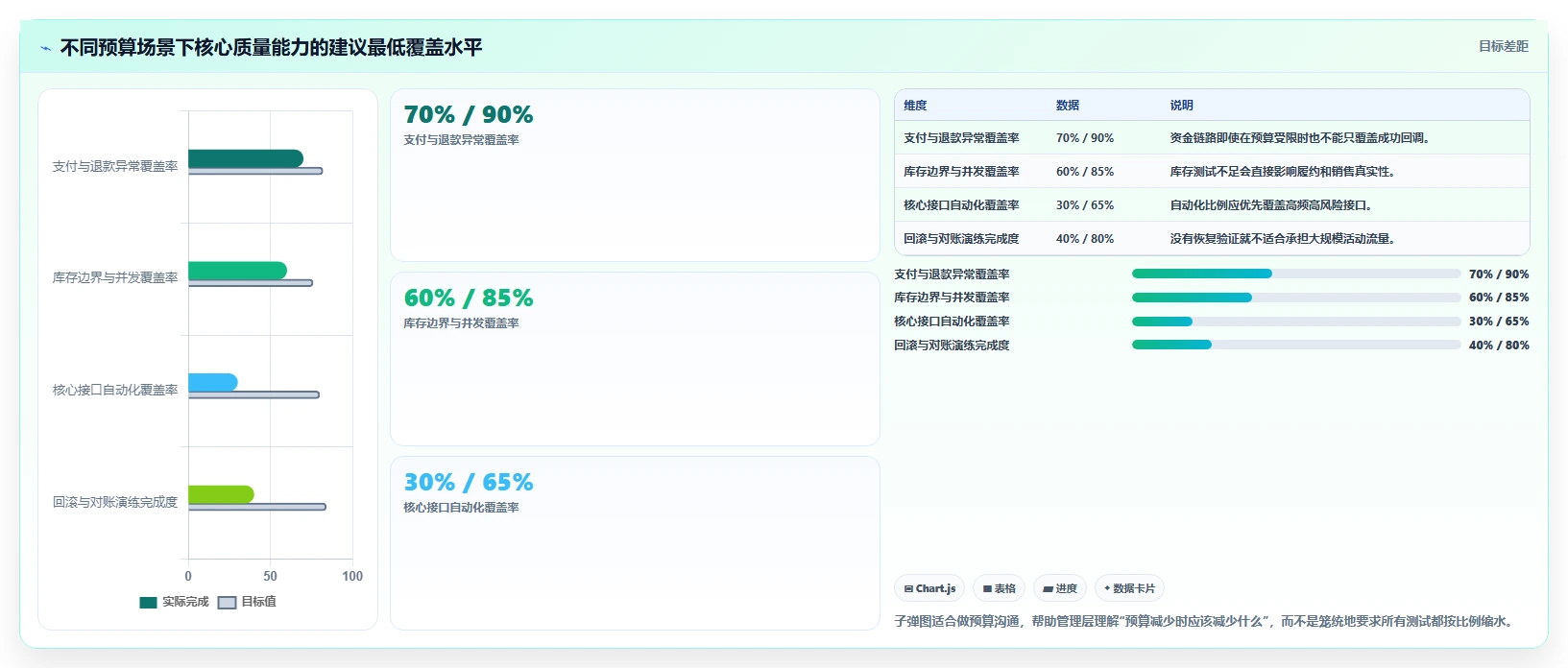Click the panel title 不同预算场景下核心质量能力
The width and height of the screenshot is (1568, 668).
(x=272, y=47)
